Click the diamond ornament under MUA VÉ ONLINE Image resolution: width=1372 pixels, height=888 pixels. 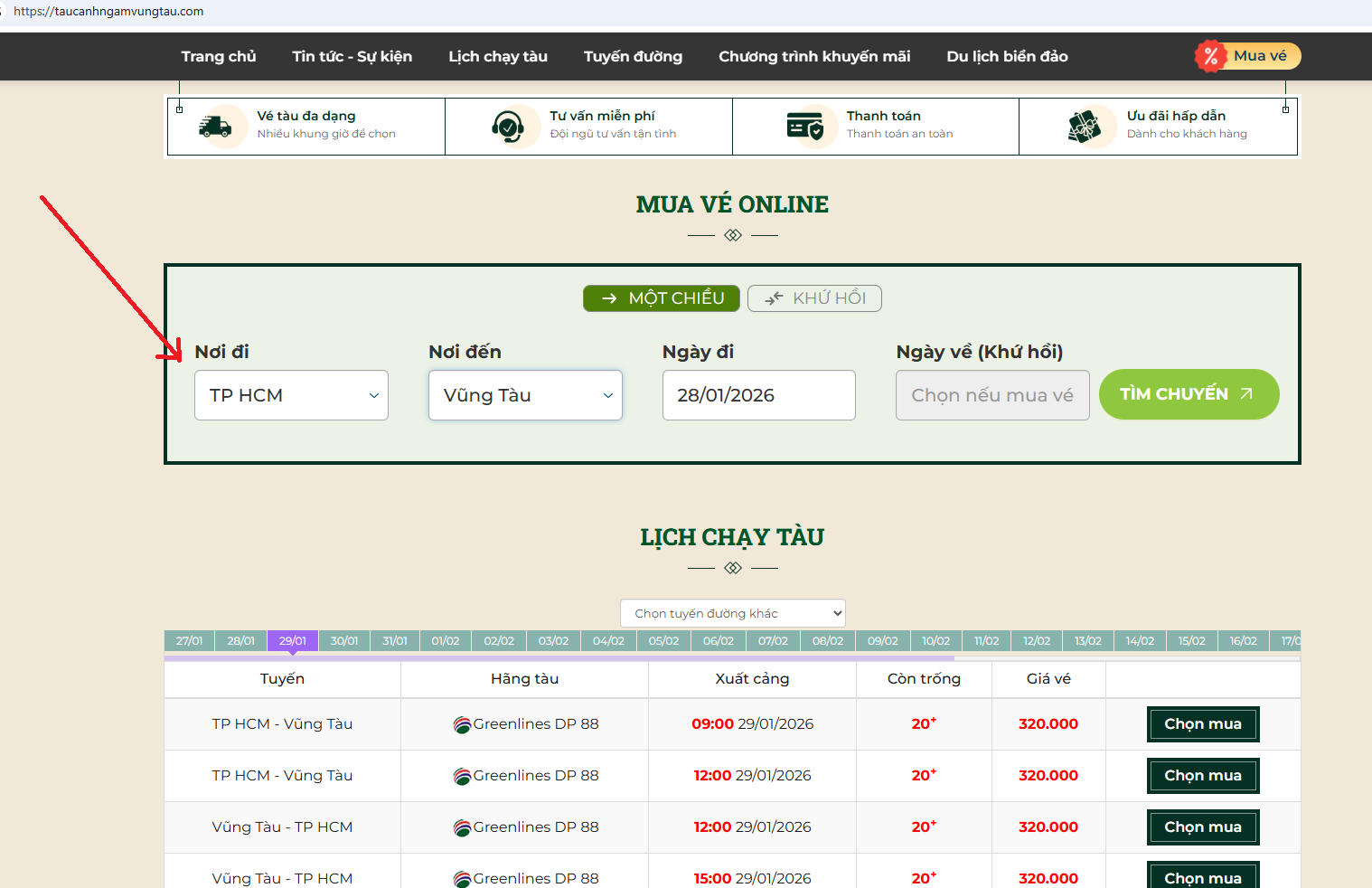click(733, 235)
